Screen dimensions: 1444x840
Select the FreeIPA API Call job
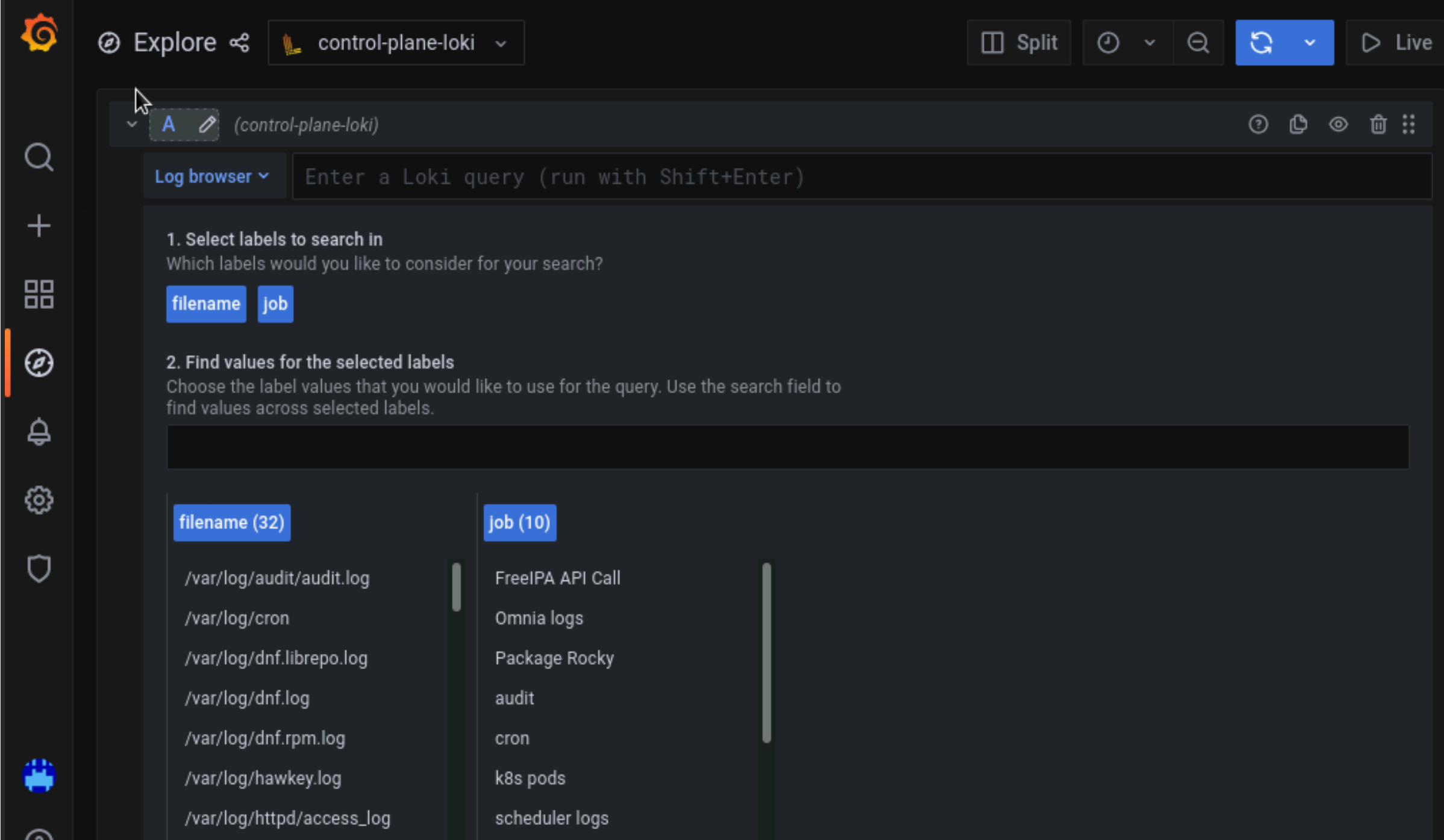tap(557, 578)
